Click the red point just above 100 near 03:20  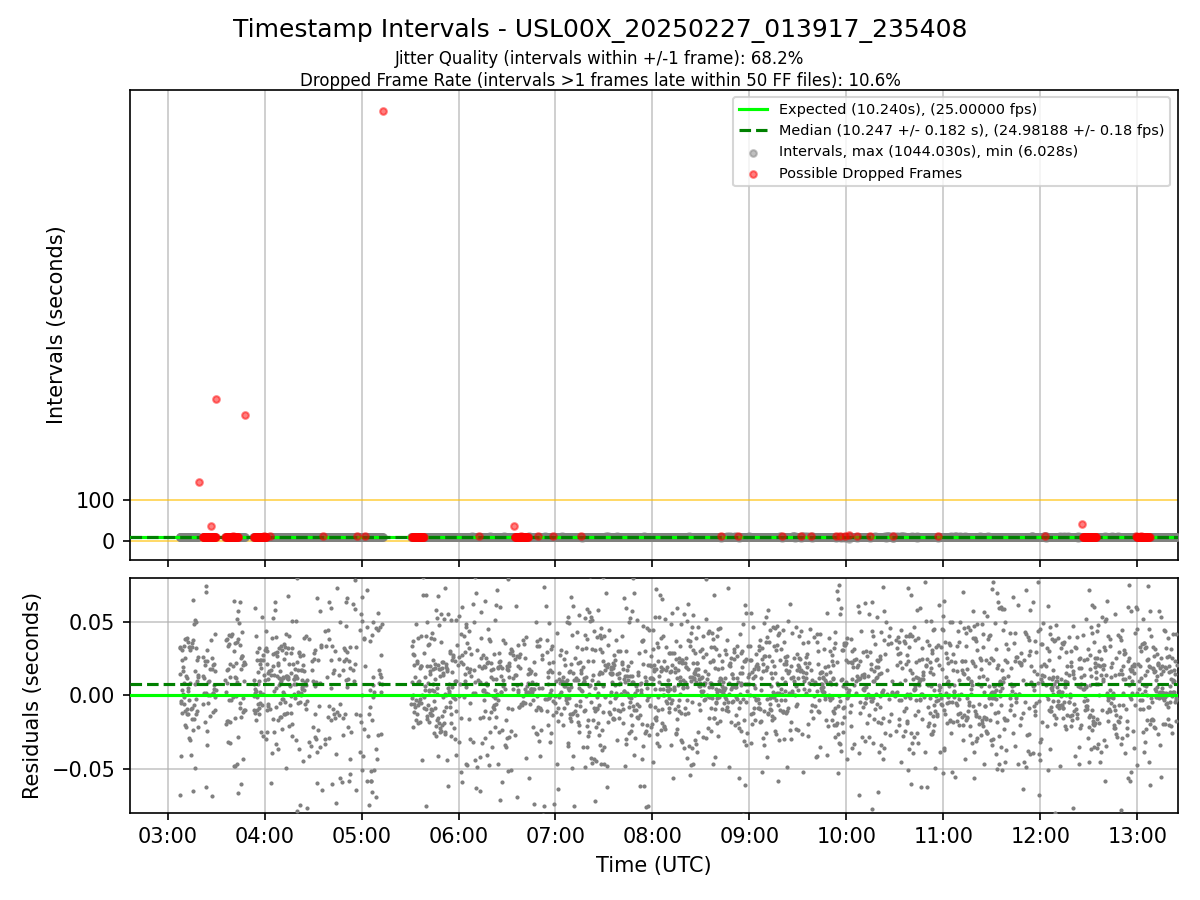click(x=199, y=482)
